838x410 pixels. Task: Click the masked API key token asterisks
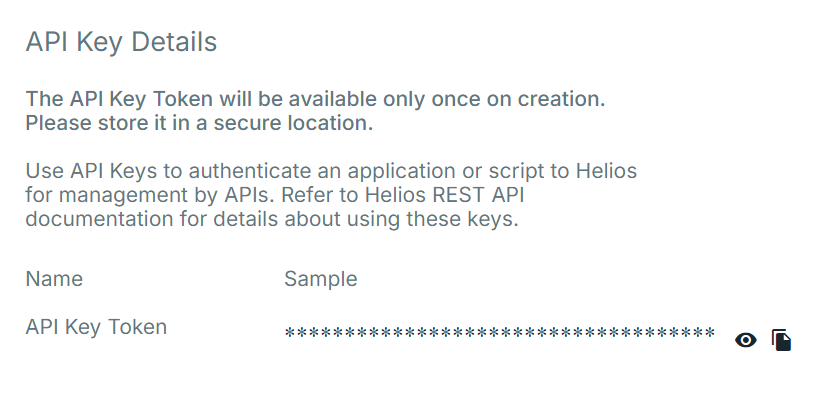(500, 334)
